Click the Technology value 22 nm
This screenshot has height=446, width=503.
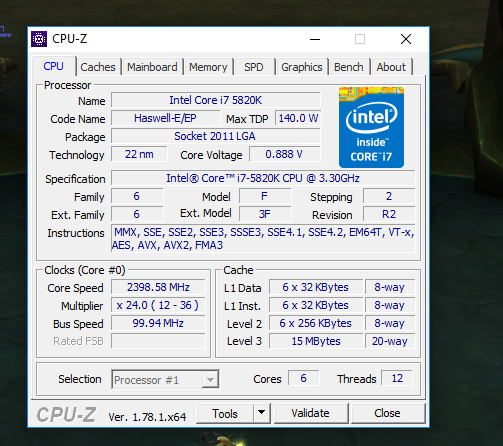coord(139,154)
